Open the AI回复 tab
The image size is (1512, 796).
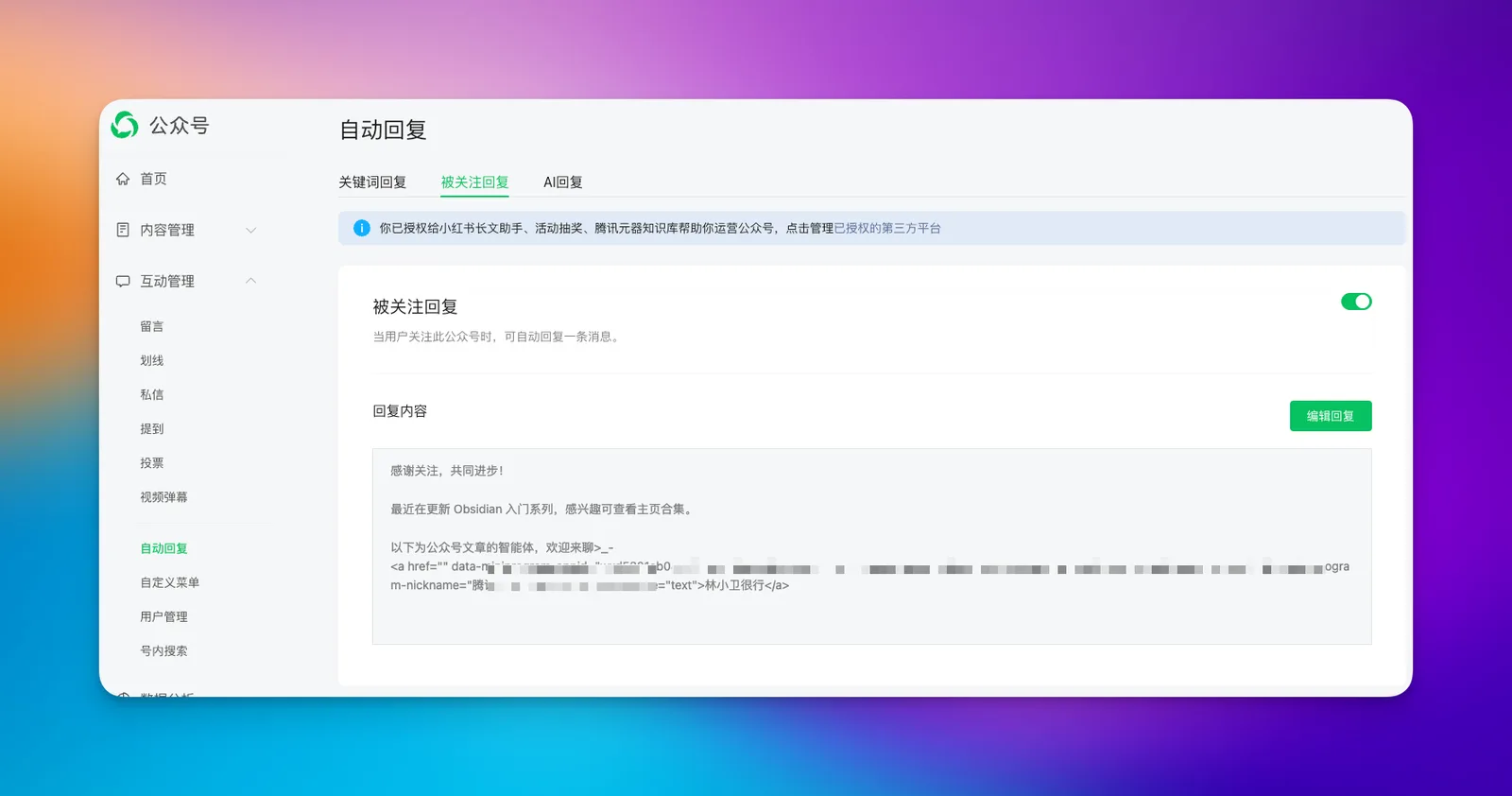tap(562, 182)
